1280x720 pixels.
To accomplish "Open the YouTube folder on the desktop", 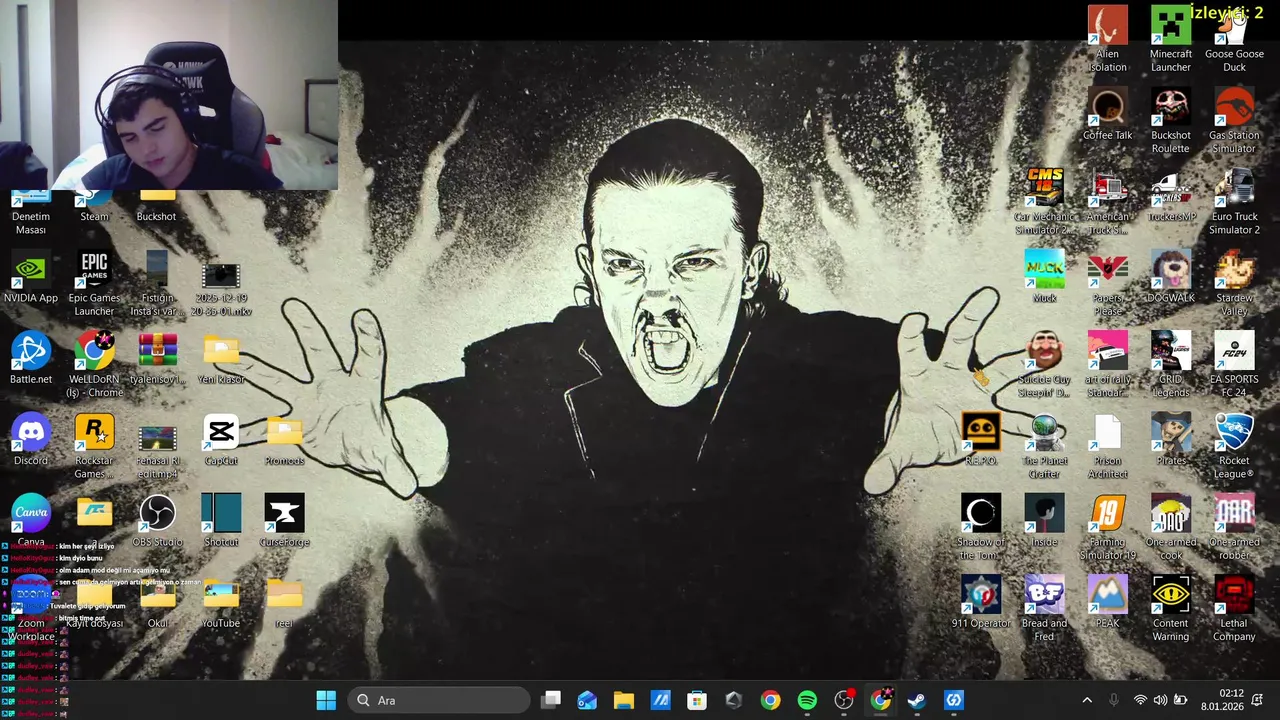I will [x=221, y=602].
